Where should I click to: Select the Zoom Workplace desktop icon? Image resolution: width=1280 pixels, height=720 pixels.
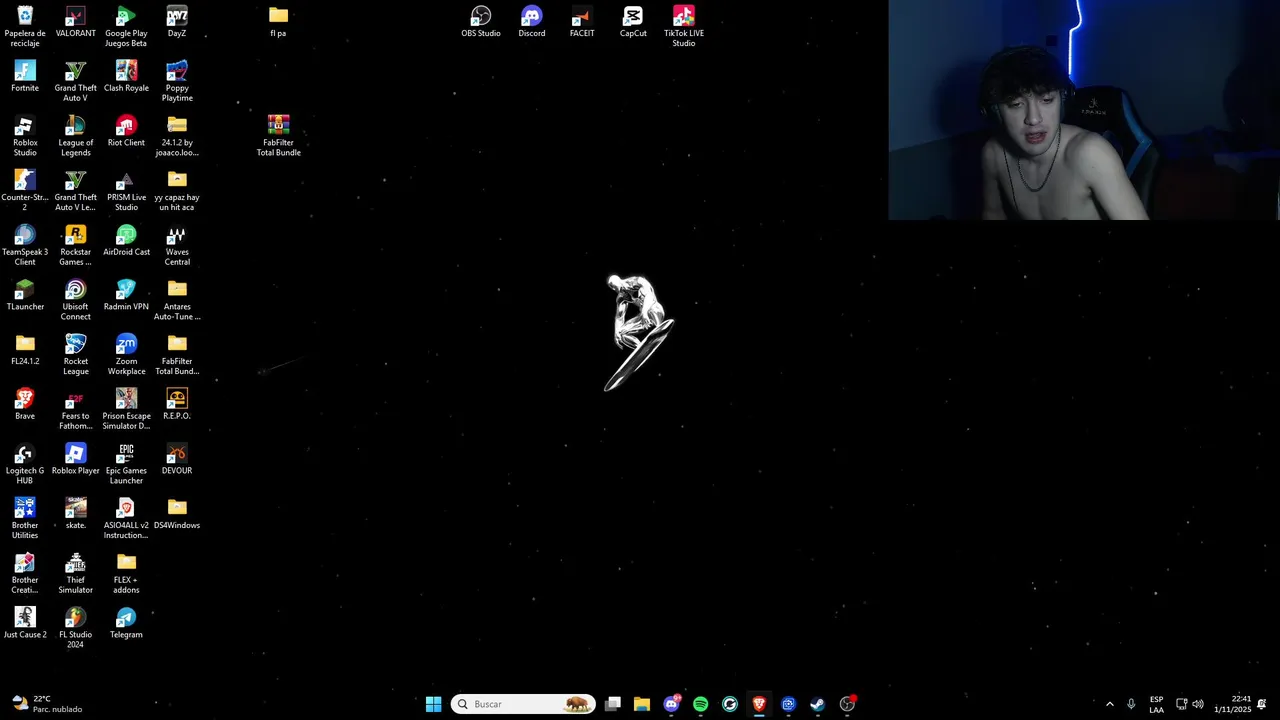click(126, 354)
